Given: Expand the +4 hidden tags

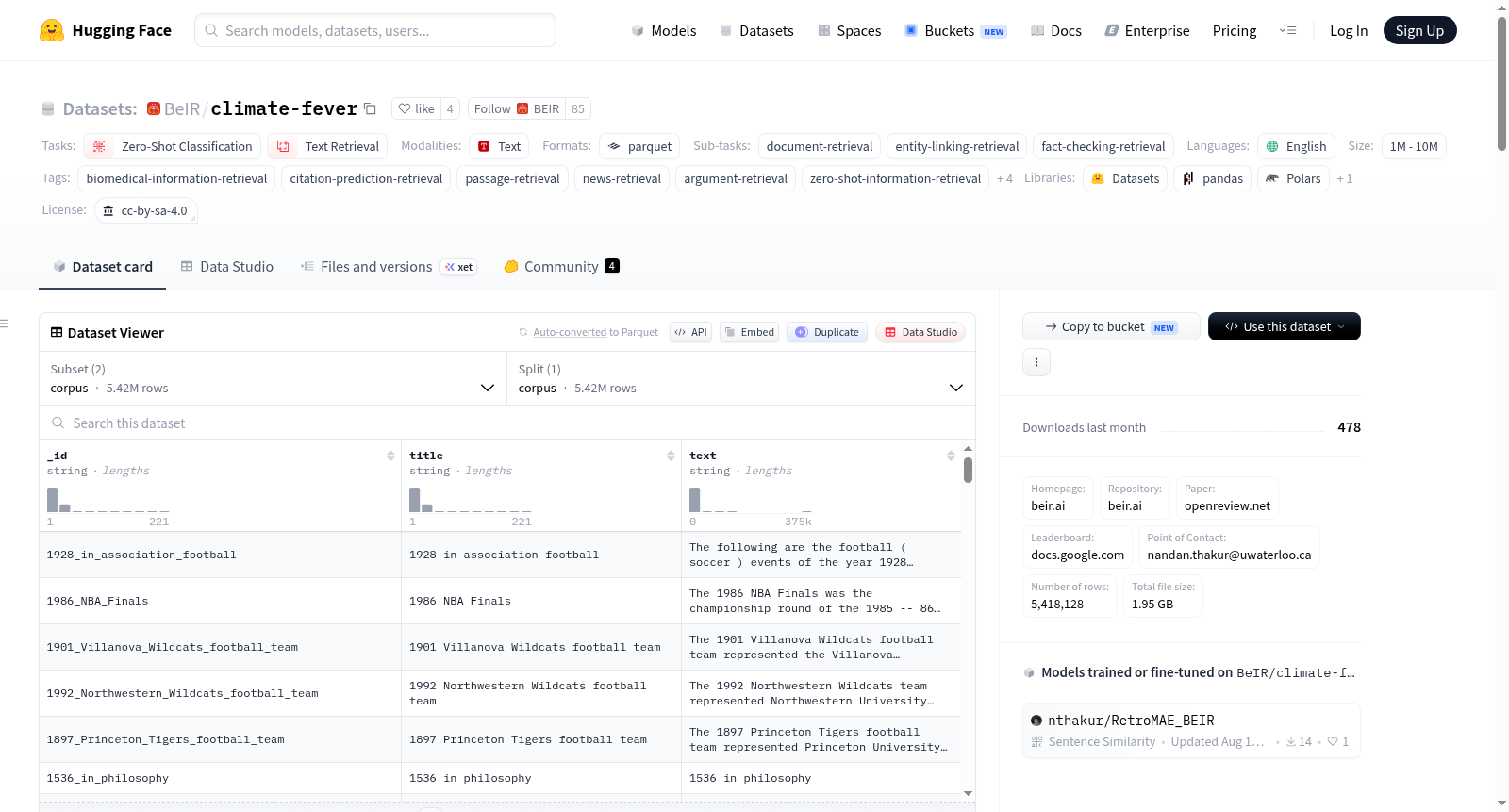Looking at the screenshot, I should click(1004, 178).
